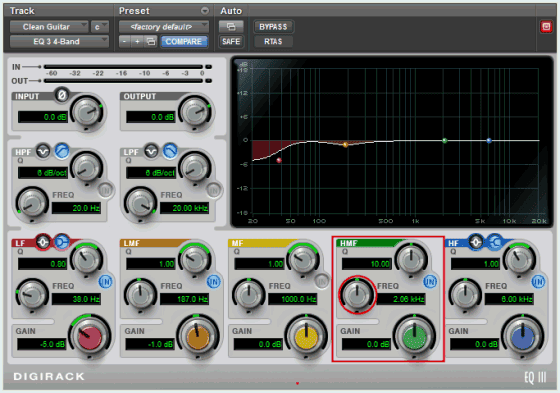560x393 pixels.
Task: Click the HMF Q knob
Action: coord(411,259)
